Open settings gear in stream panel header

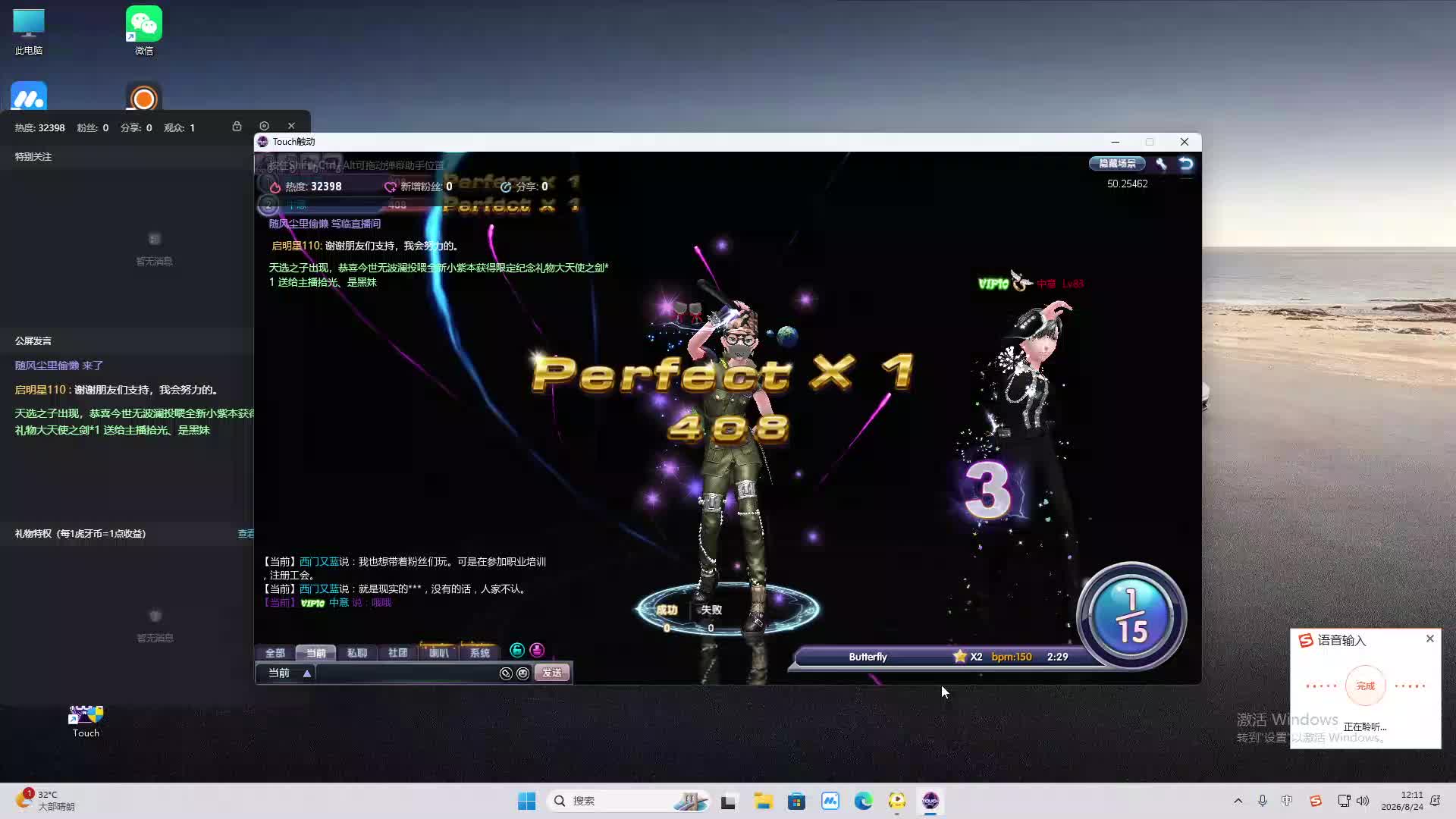[264, 126]
